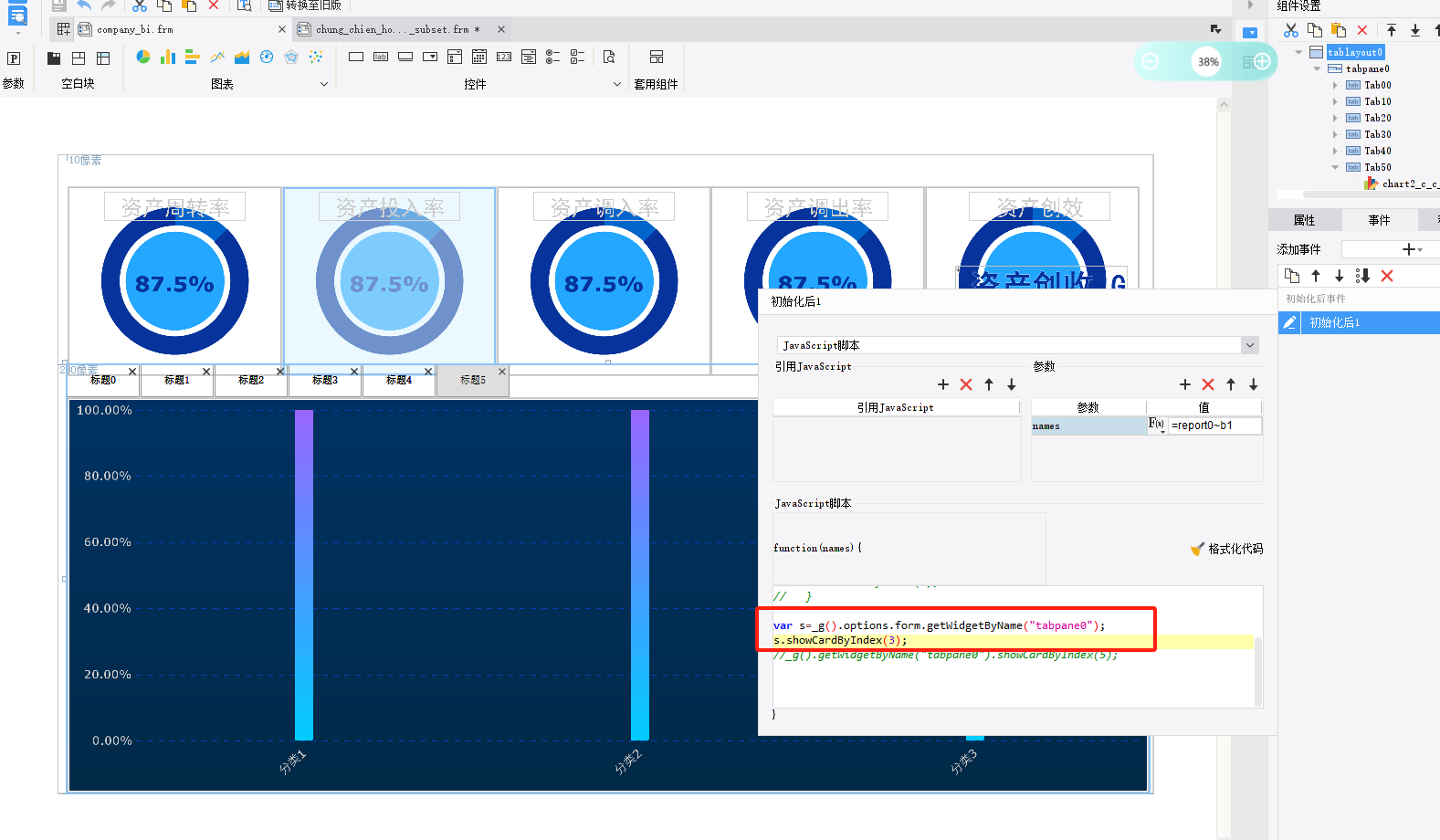Select the radio group widget icon
The width and height of the screenshot is (1440, 840).
[x=552, y=57]
